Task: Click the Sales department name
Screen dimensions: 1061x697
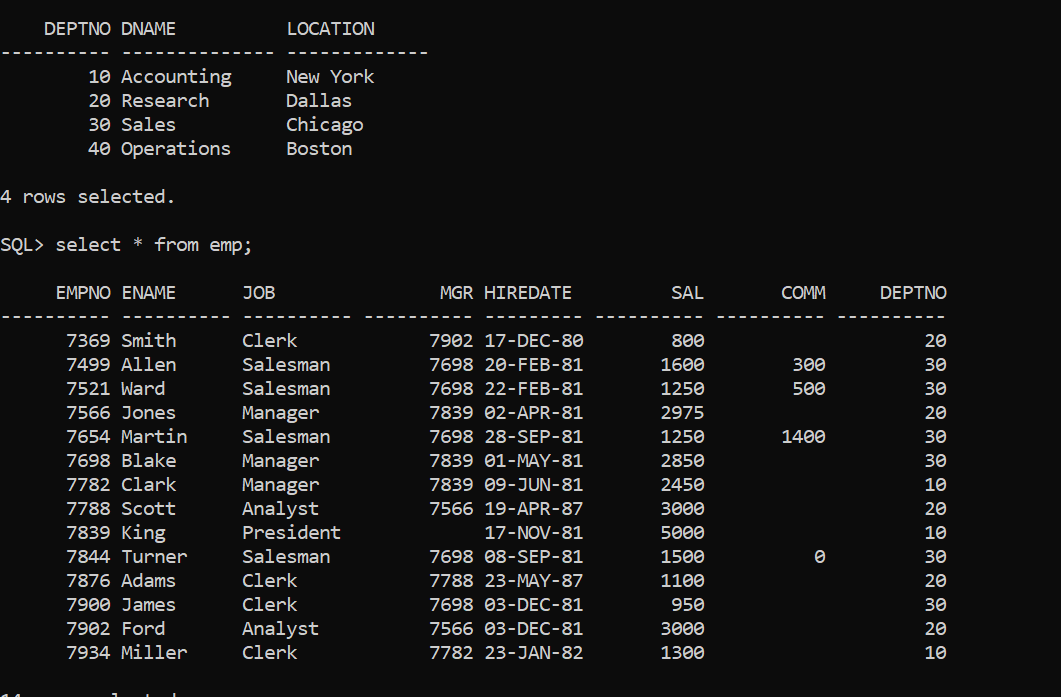Action: (x=148, y=124)
